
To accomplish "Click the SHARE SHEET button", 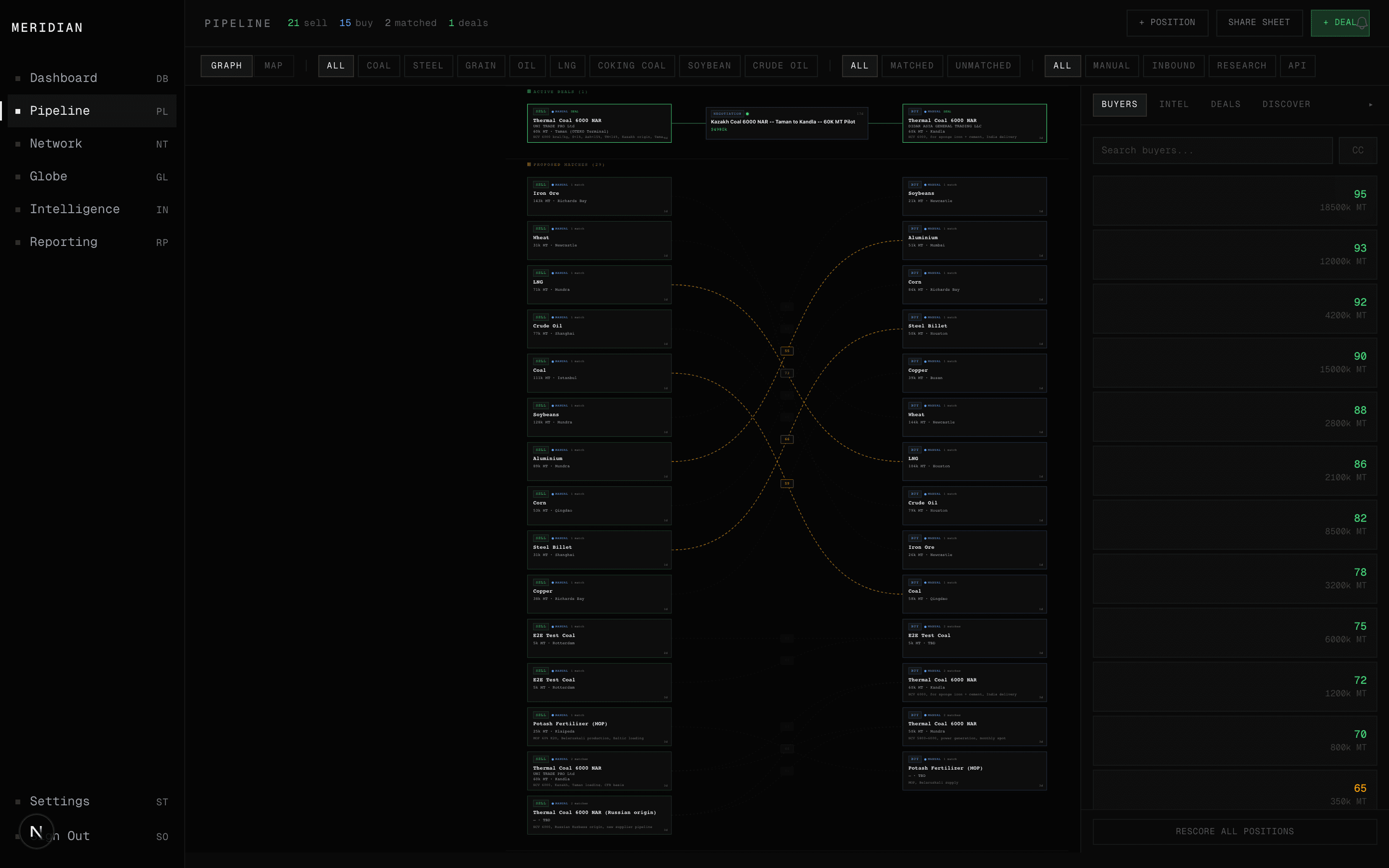I will [x=1260, y=22].
